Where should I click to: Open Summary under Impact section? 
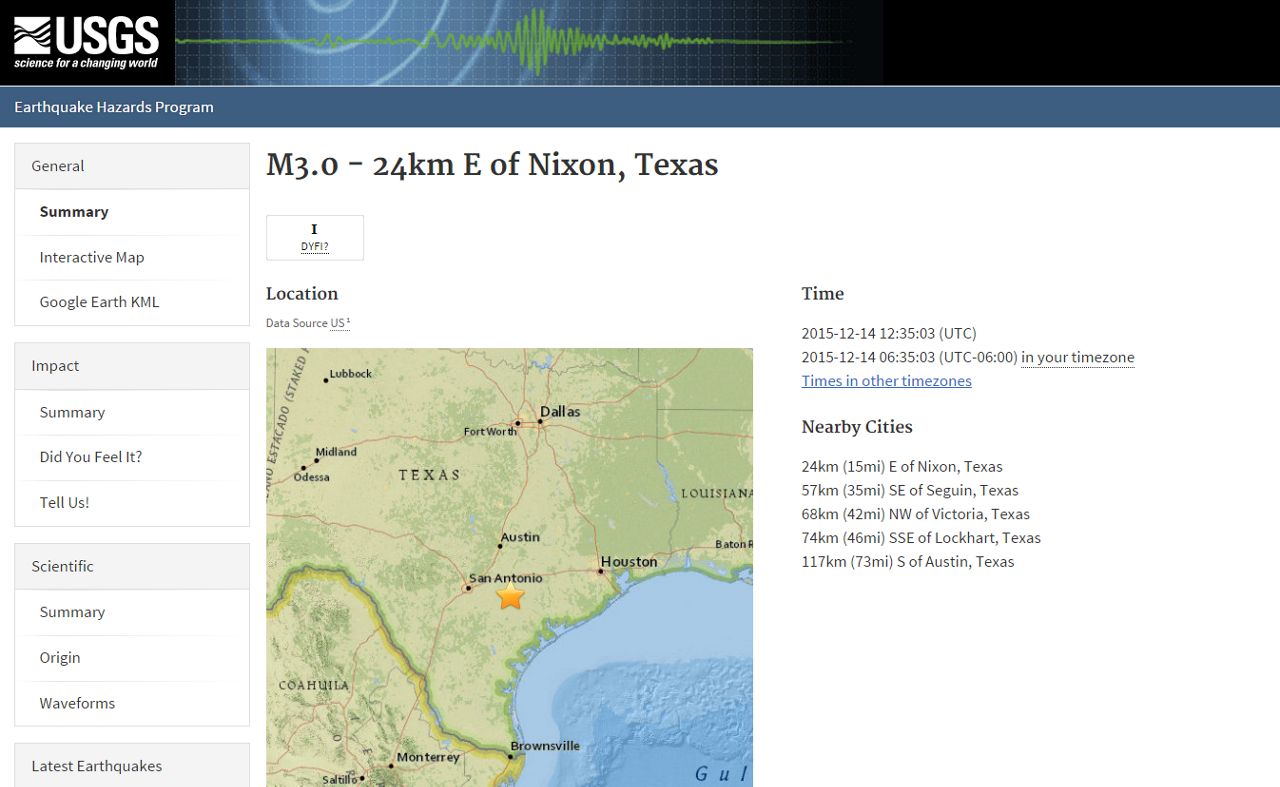(x=72, y=412)
